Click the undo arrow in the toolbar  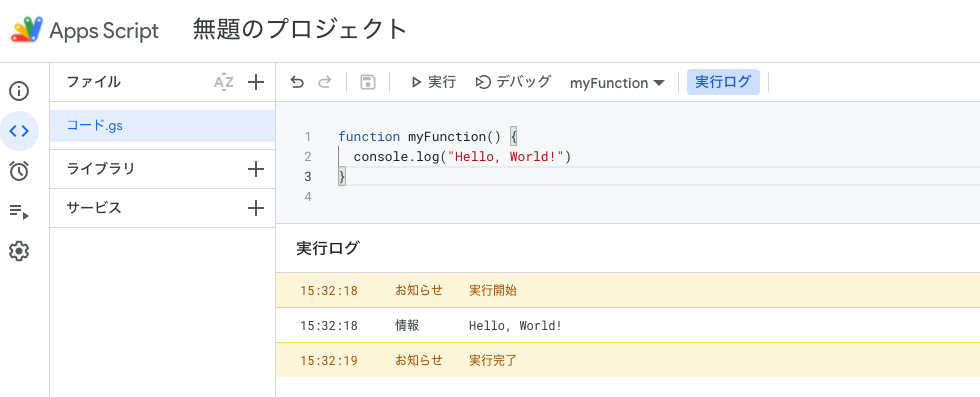(x=298, y=83)
